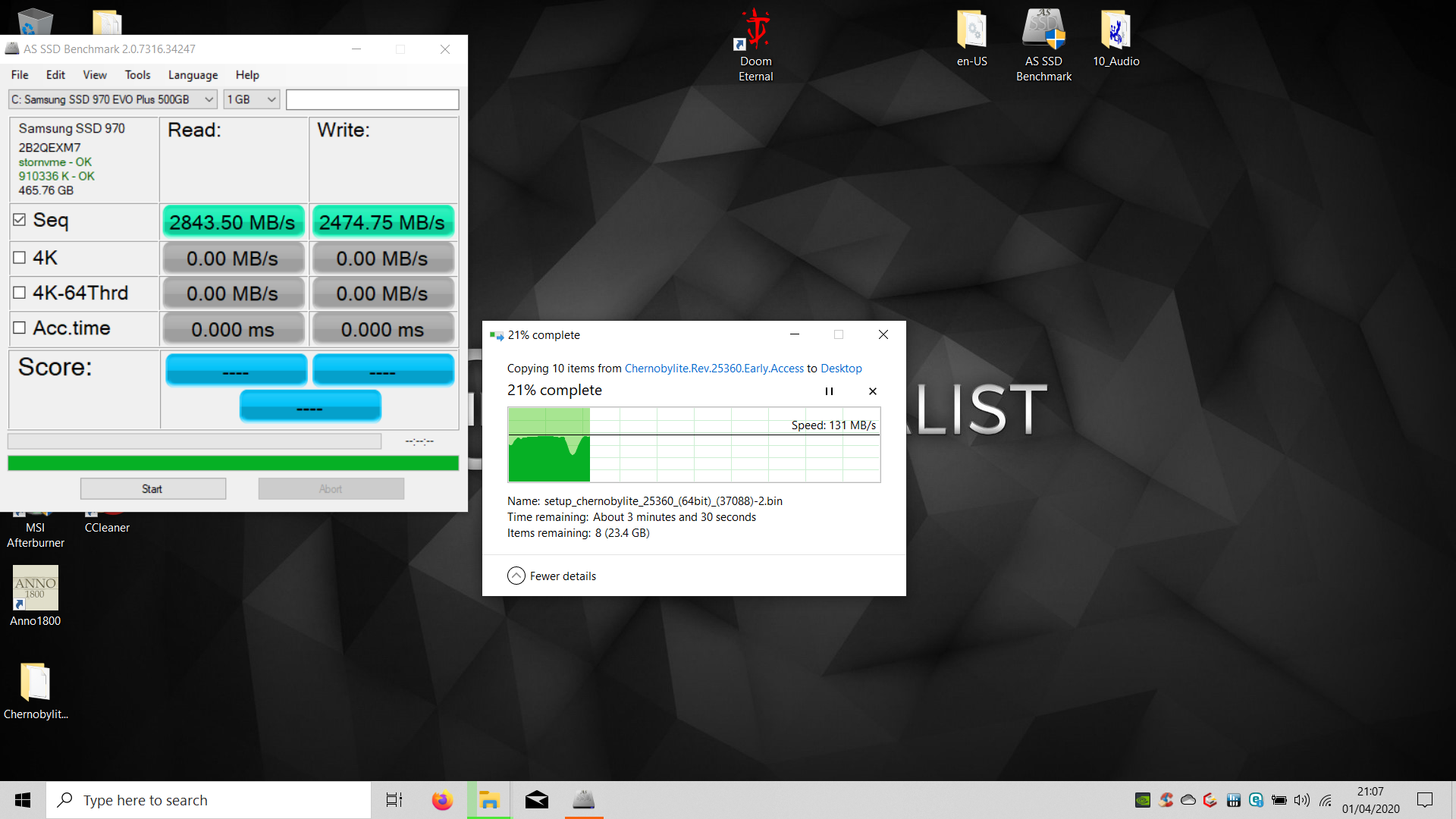Open the View menu
The width and height of the screenshot is (1456, 819).
pyautogui.click(x=95, y=75)
